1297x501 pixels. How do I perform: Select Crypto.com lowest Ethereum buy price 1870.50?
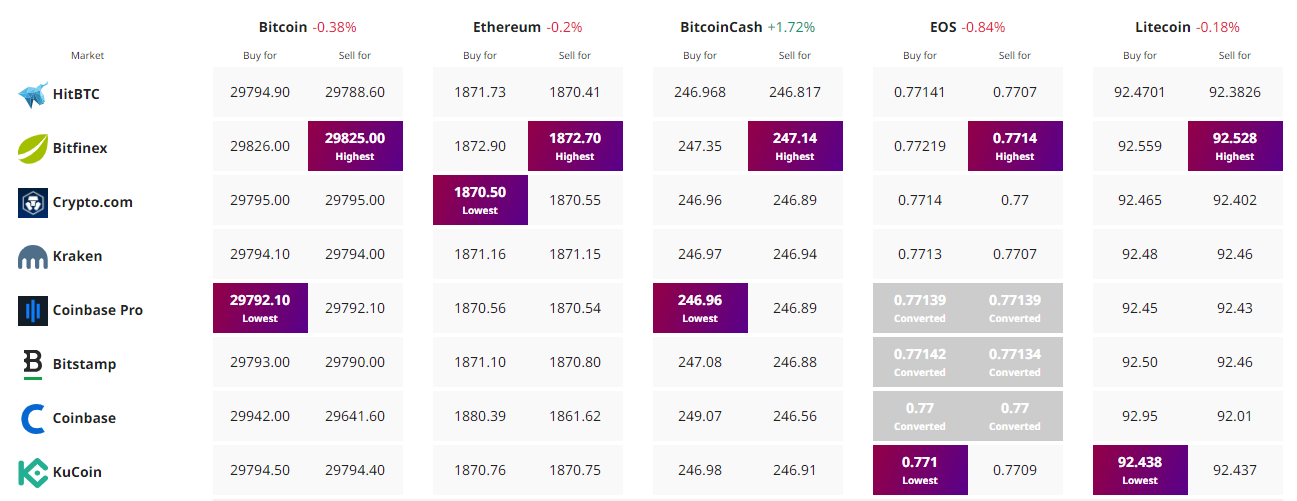[480, 200]
